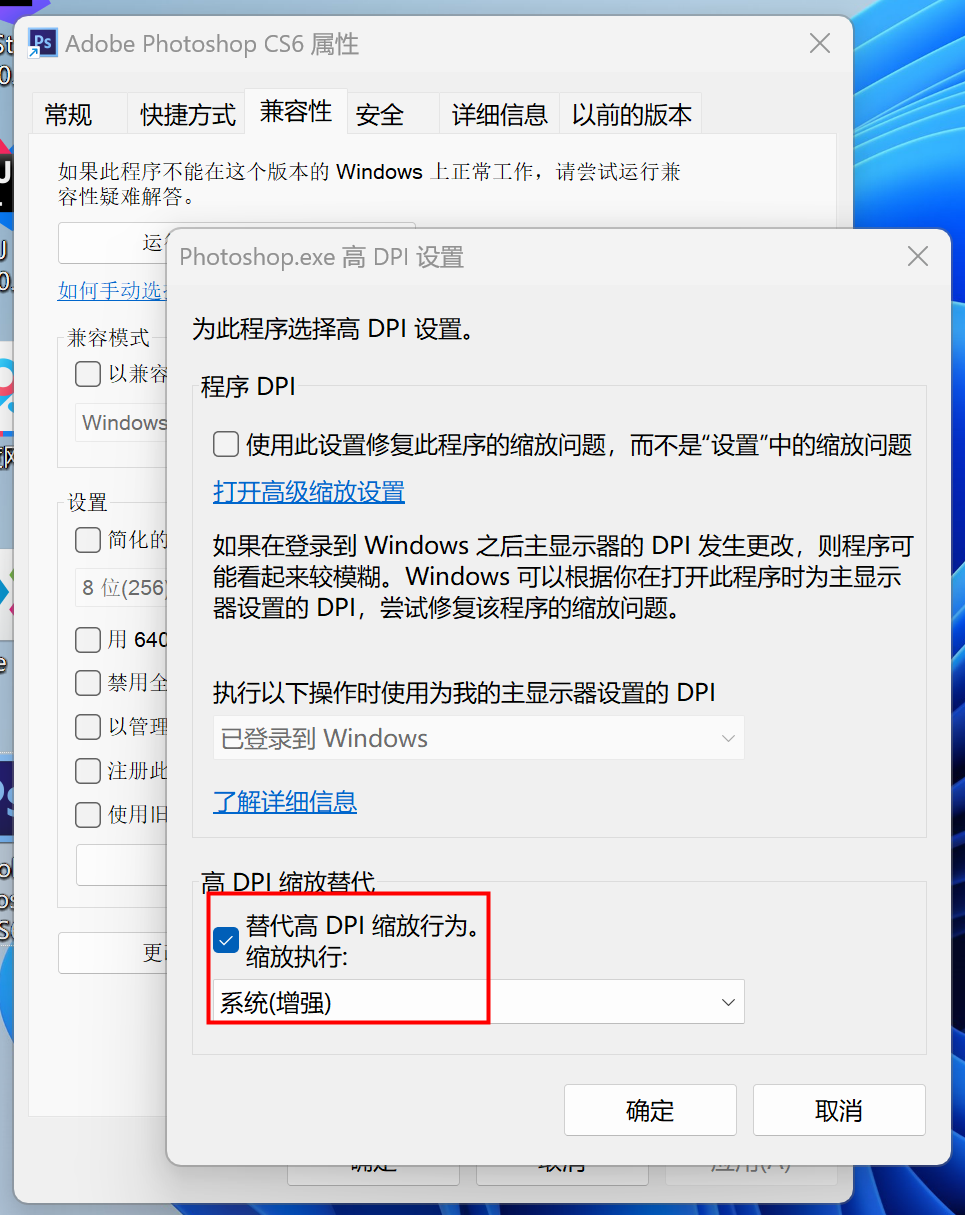The width and height of the screenshot is (965, 1215).
Task: Toggle the 以兼容模式 checkbox
Action: point(88,374)
